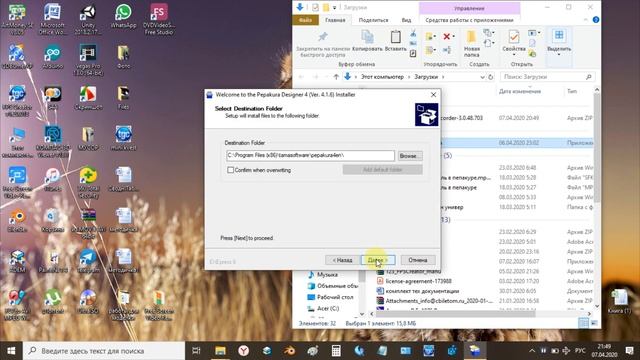
Task: Click the Explorer help question mark icon
Action: [596, 20]
